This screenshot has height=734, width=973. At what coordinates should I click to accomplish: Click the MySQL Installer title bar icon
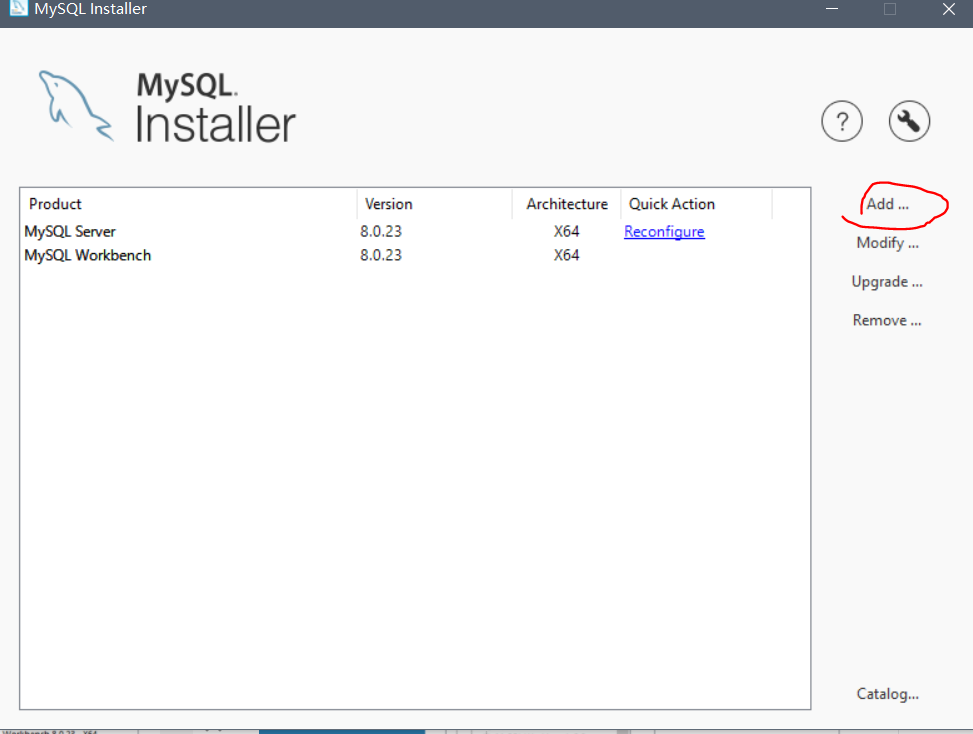click(19, 8)
